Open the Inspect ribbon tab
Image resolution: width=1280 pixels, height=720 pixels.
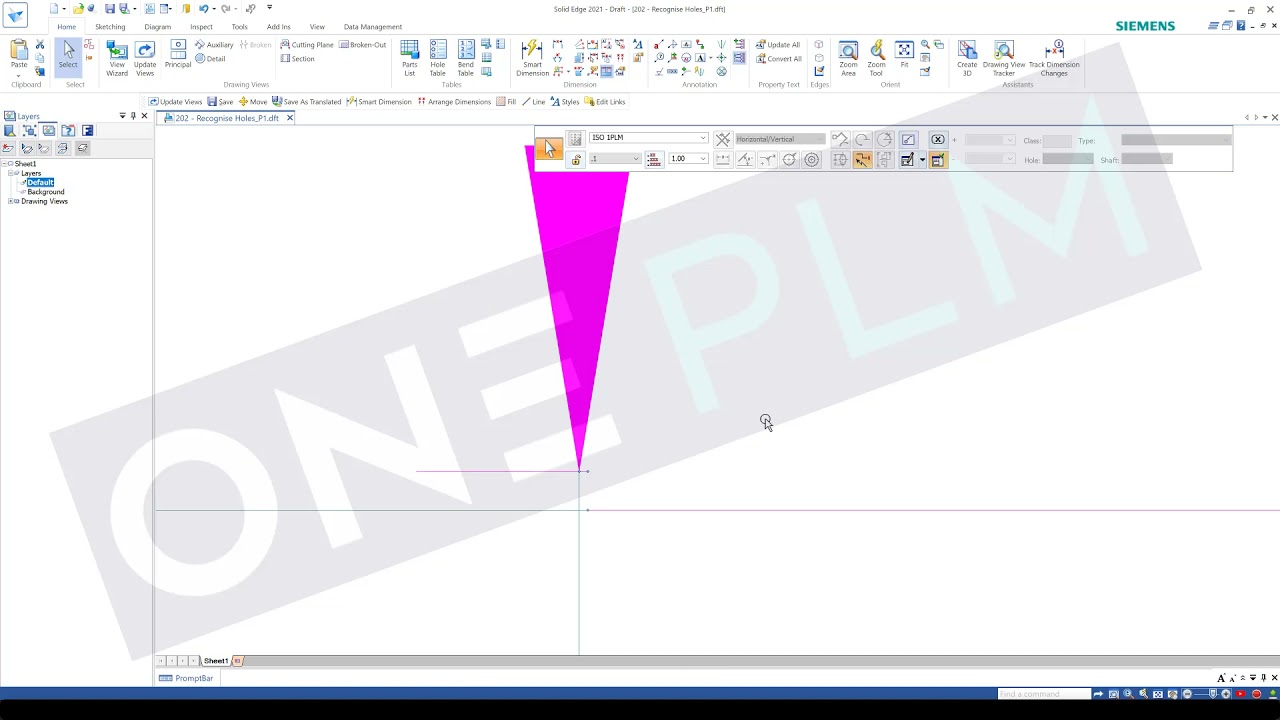coord(201,27)
